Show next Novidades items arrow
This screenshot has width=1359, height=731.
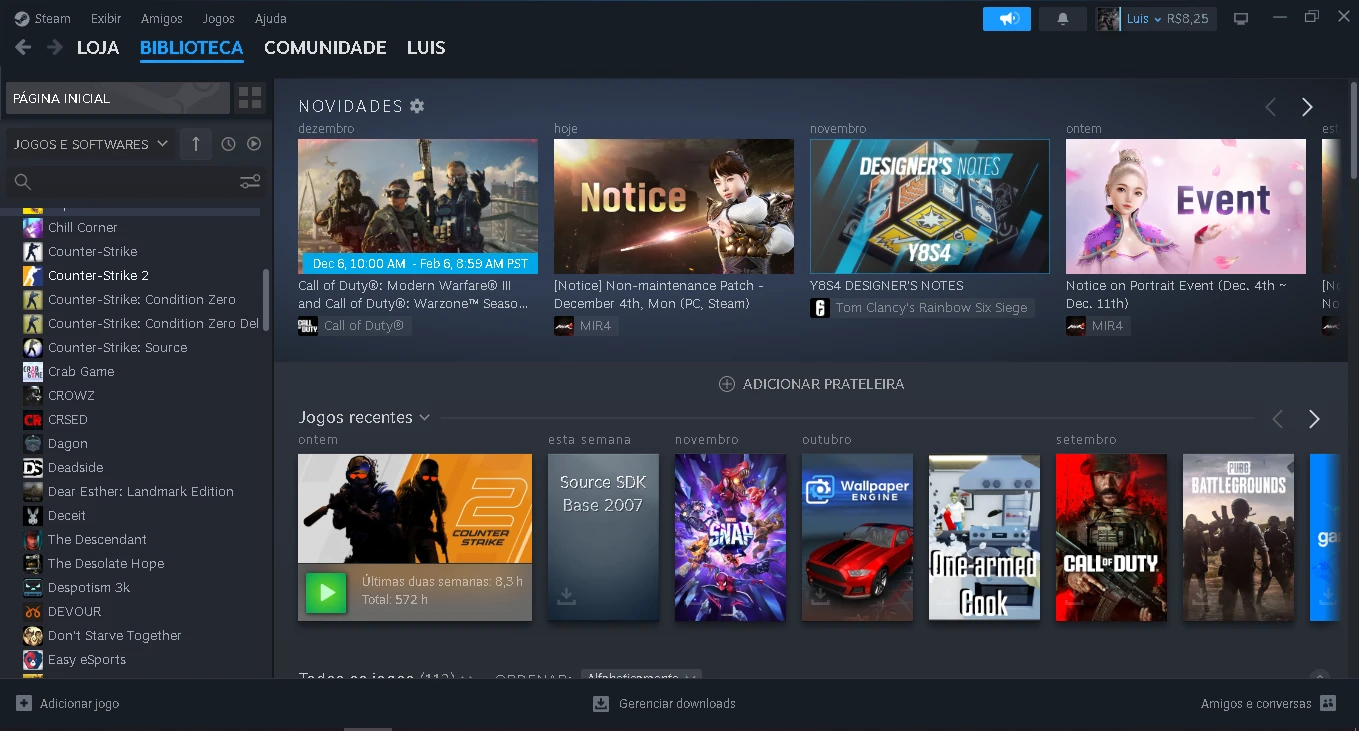(x=1307, y=107)
